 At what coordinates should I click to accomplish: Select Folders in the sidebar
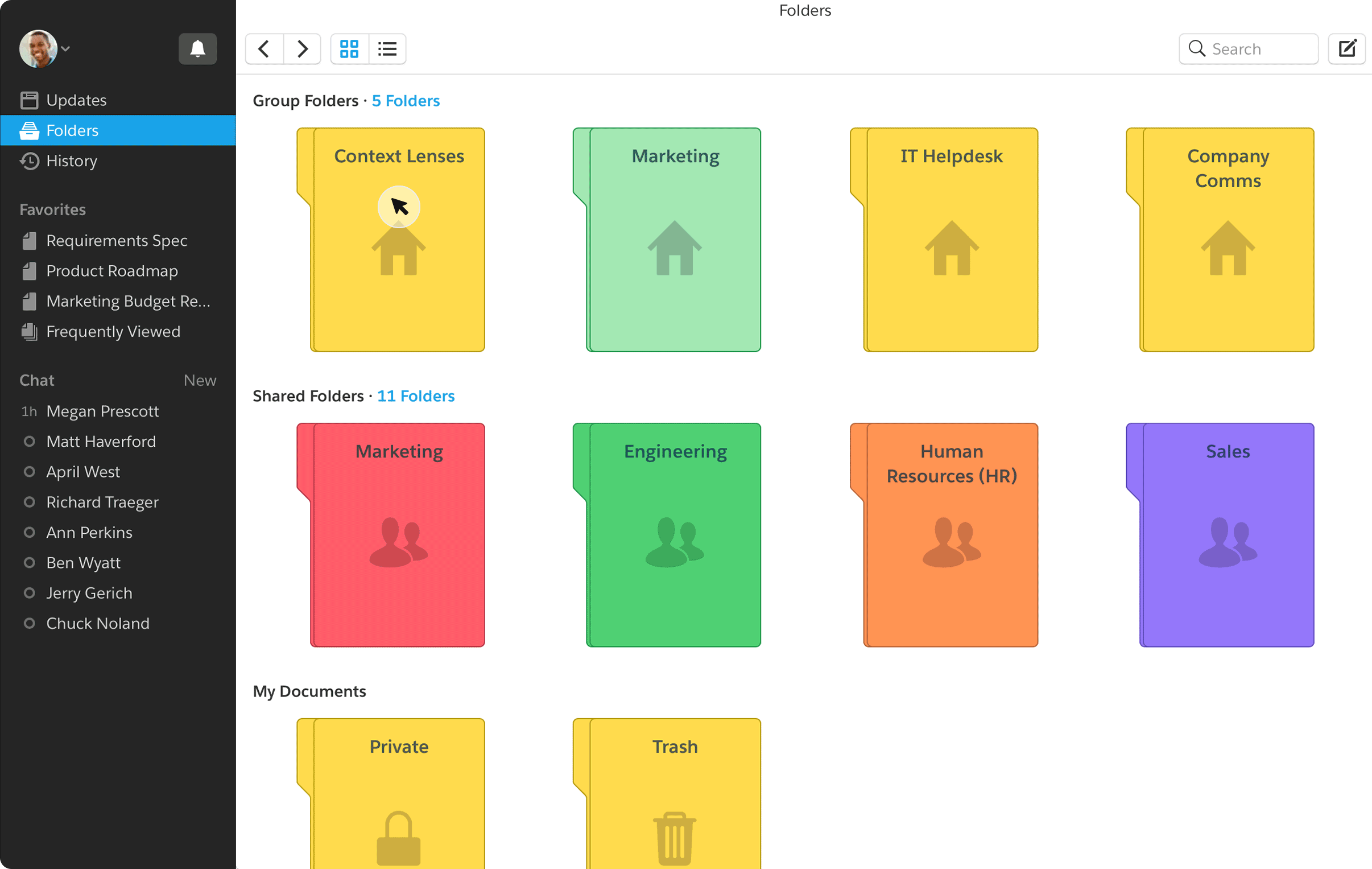pos(118,130)
